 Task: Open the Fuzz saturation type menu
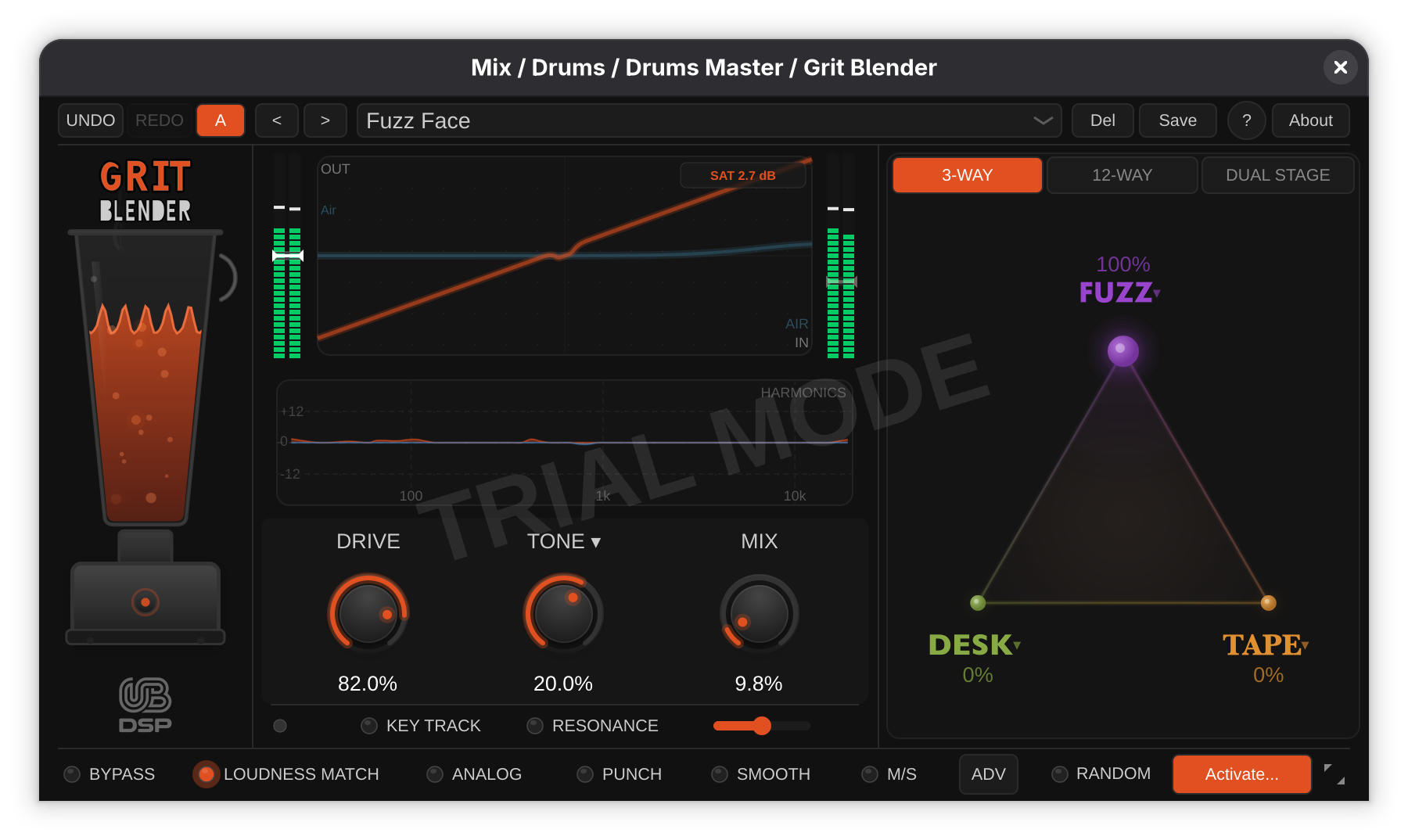click(1156, 293)
